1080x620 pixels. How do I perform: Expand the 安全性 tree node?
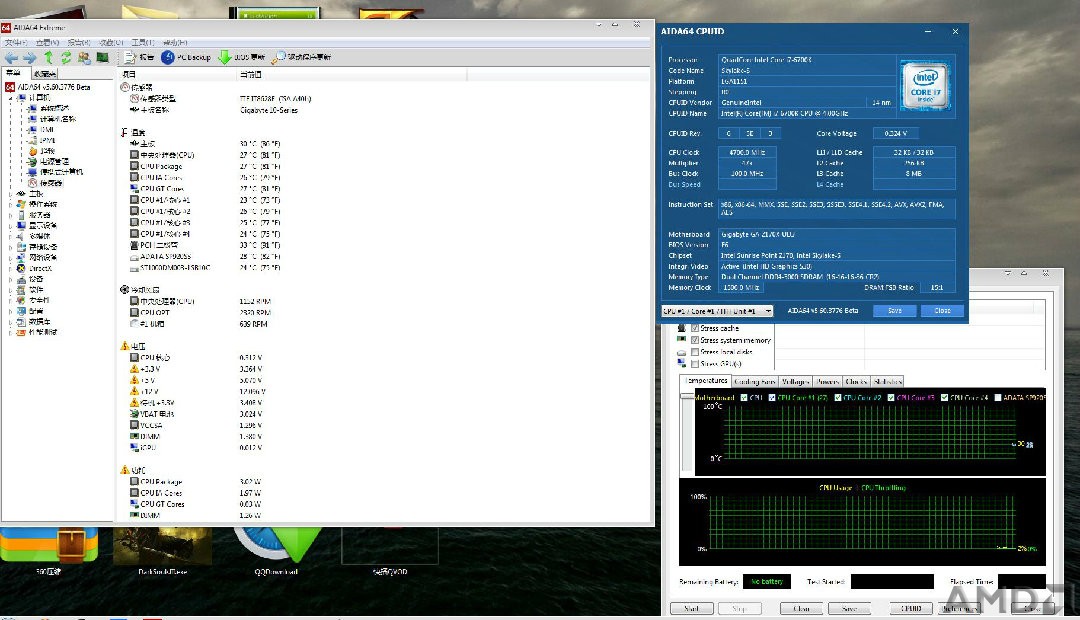10,300
